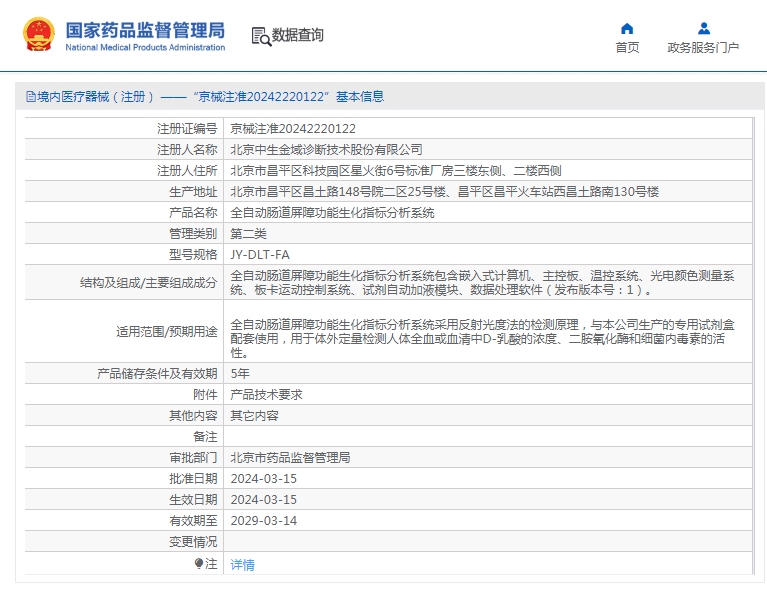Open 政务服务门户 label
Viewport: 767px width, 599px height.
tap(703, 47)
